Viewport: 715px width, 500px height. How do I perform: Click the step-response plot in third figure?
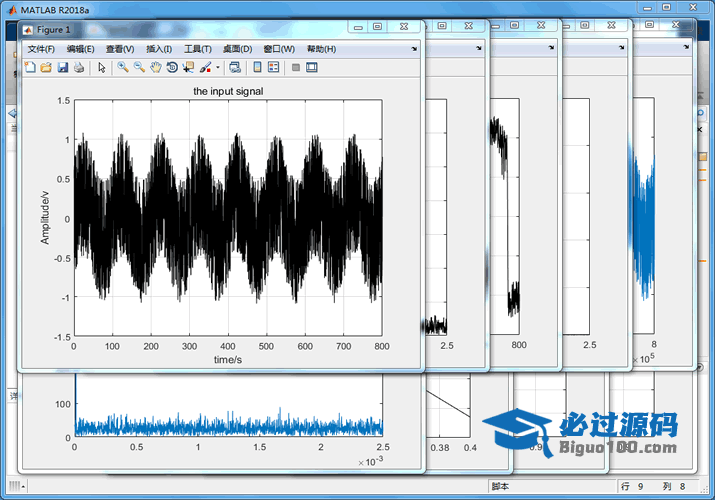pyautogui.click(x=505, y=216)
